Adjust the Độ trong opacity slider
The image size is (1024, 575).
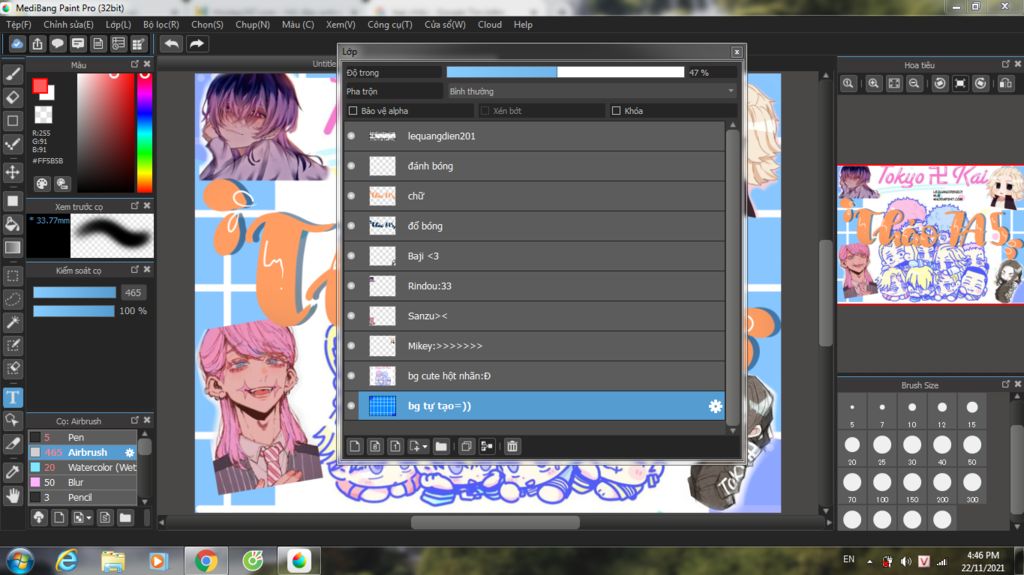coord(566,73)
